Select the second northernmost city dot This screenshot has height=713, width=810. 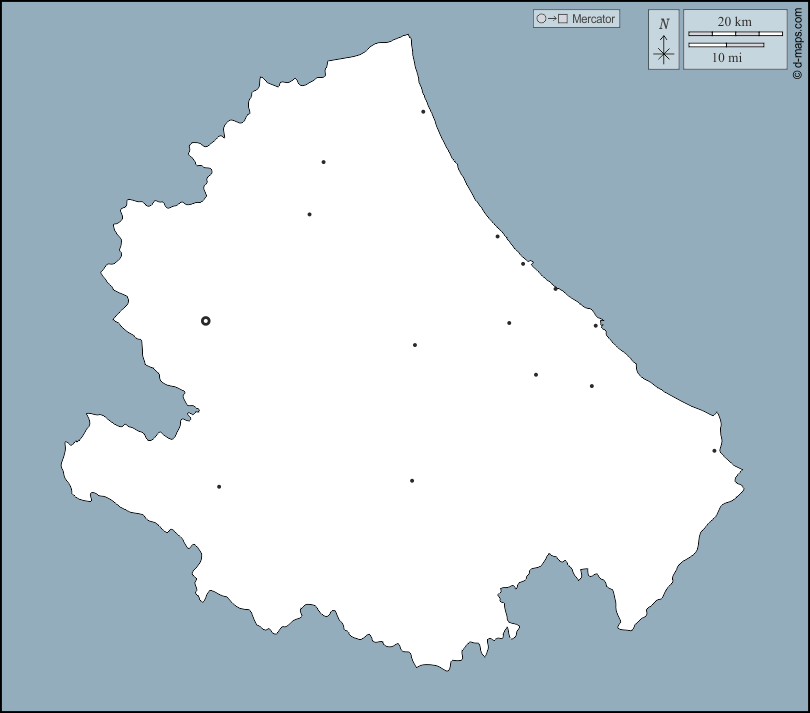[323, 162]
